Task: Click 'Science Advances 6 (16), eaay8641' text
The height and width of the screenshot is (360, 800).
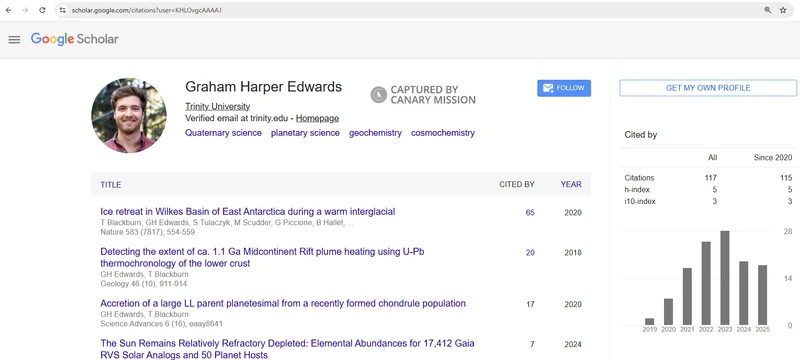Action: pos(161,324)
